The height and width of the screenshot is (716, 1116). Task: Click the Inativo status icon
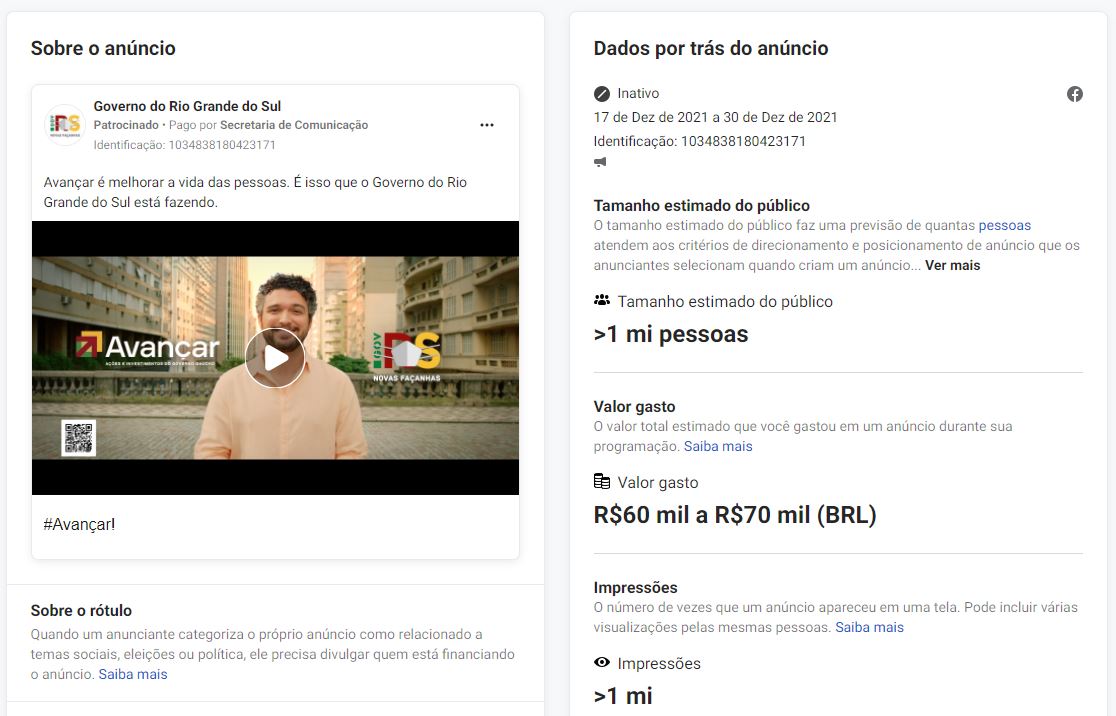click(x=602, y=94)
